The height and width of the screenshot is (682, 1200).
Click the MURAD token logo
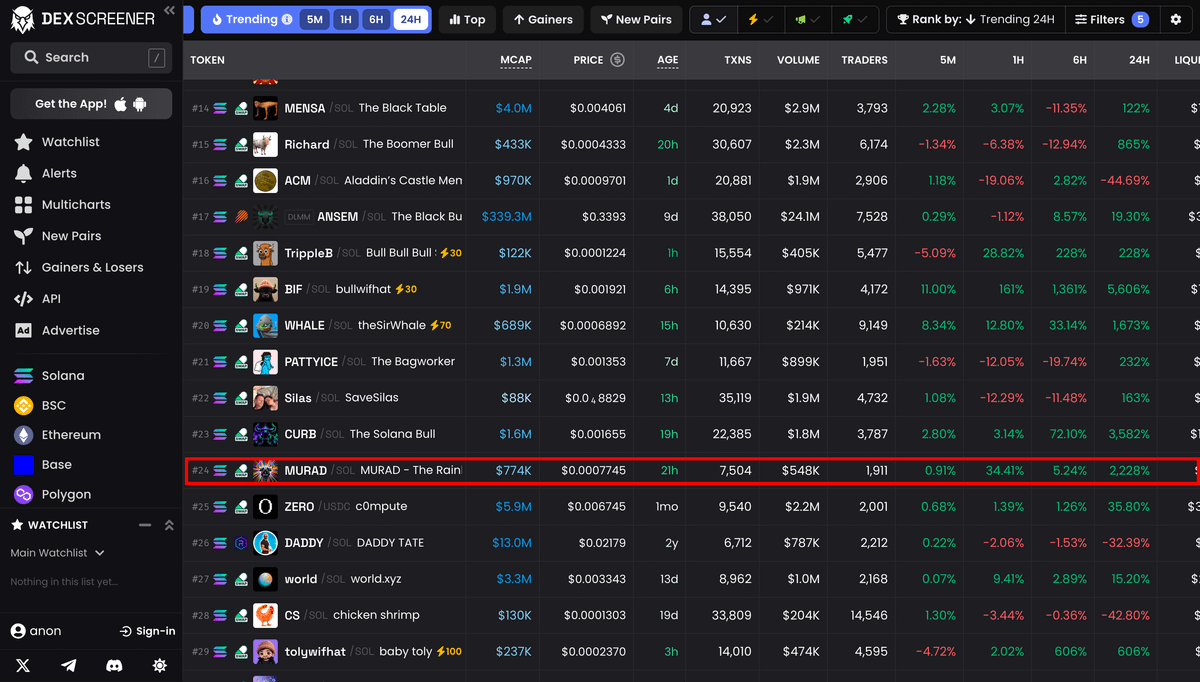click(x=265, y=470)
